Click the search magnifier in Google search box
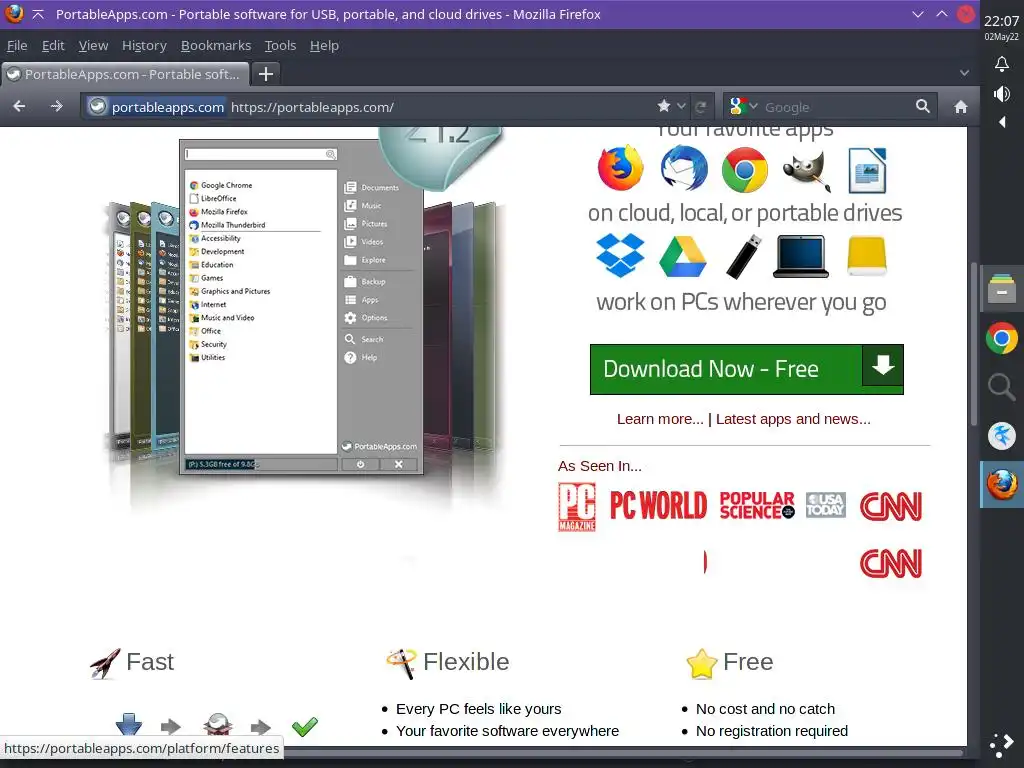 click(922, 106)
